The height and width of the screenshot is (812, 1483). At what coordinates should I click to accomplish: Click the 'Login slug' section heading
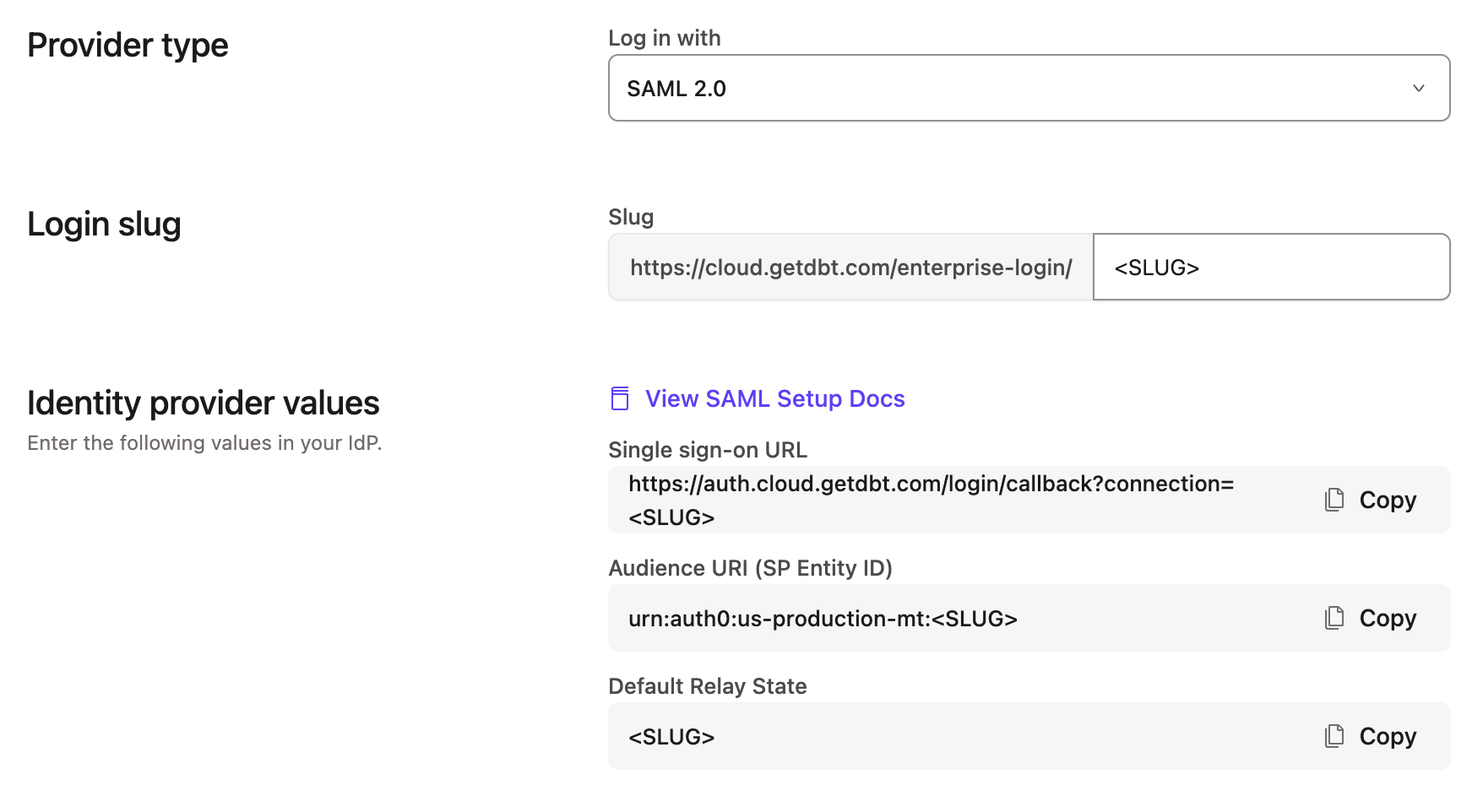(x=104, y=225)
